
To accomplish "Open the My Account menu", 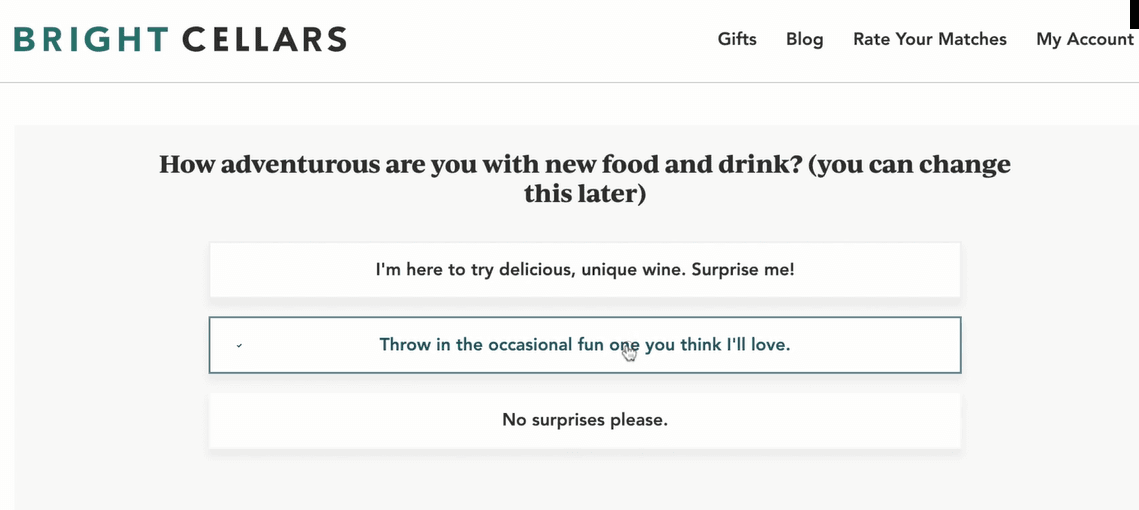I will pos(1085,39).
